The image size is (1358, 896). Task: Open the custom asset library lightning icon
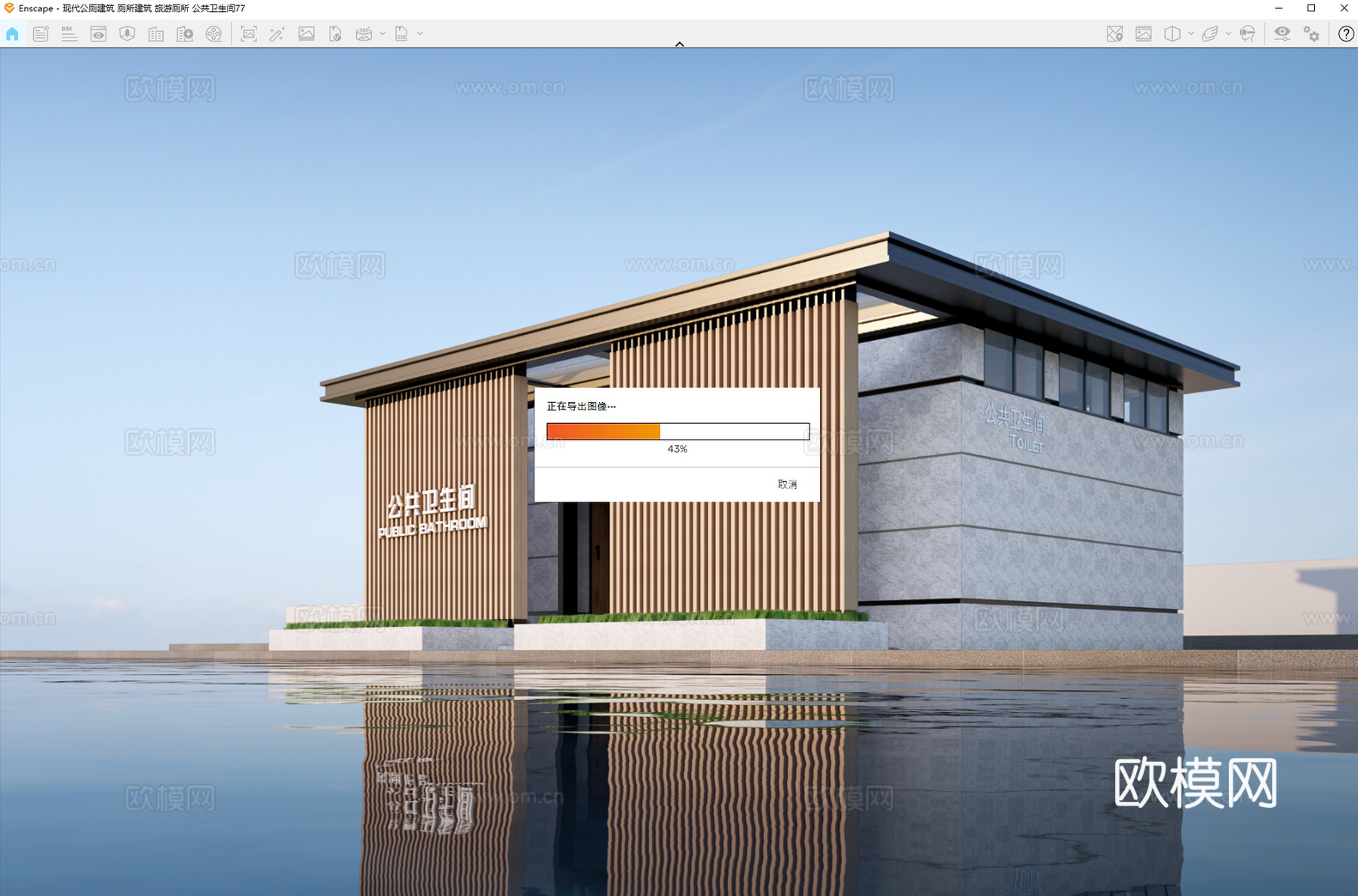pyautogui.click(x=185, y=34)
